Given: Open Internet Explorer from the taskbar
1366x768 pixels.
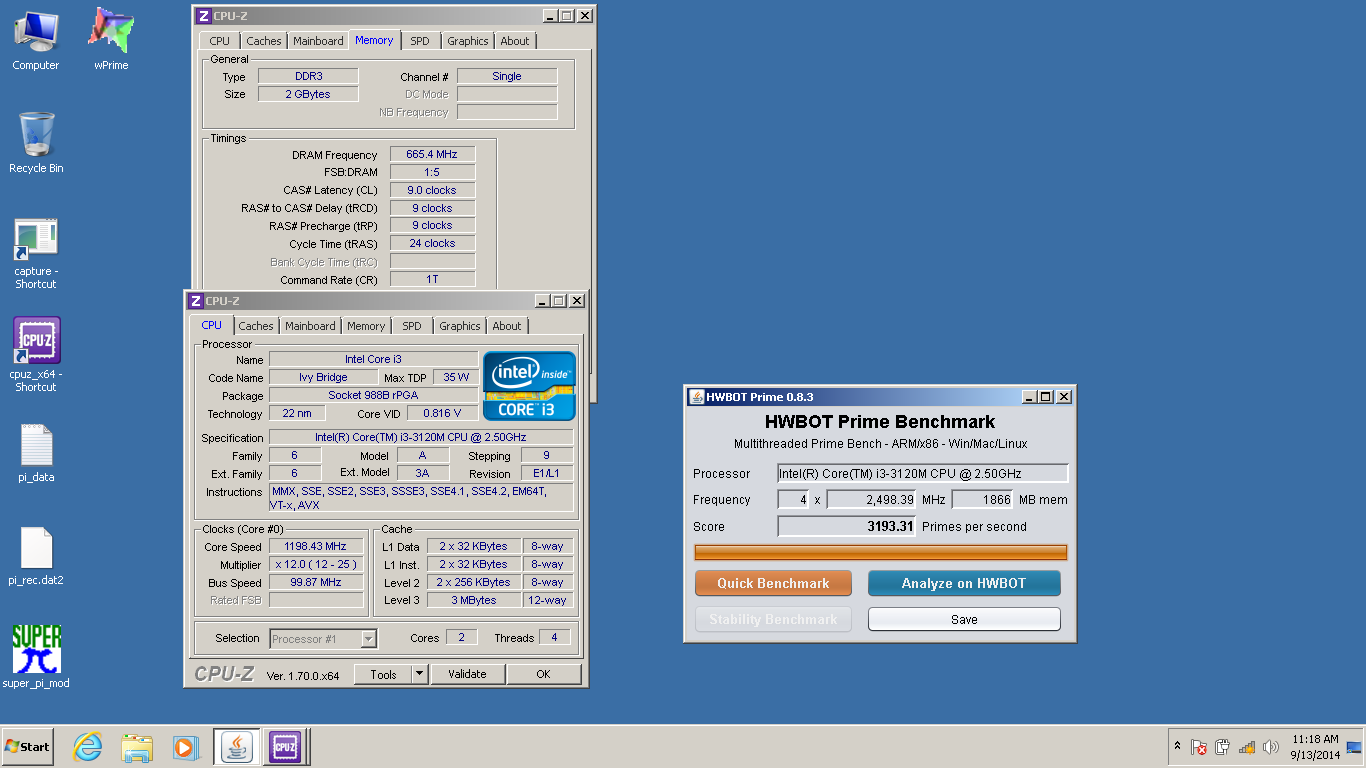Looking at the screenshot, I should 88,747.
